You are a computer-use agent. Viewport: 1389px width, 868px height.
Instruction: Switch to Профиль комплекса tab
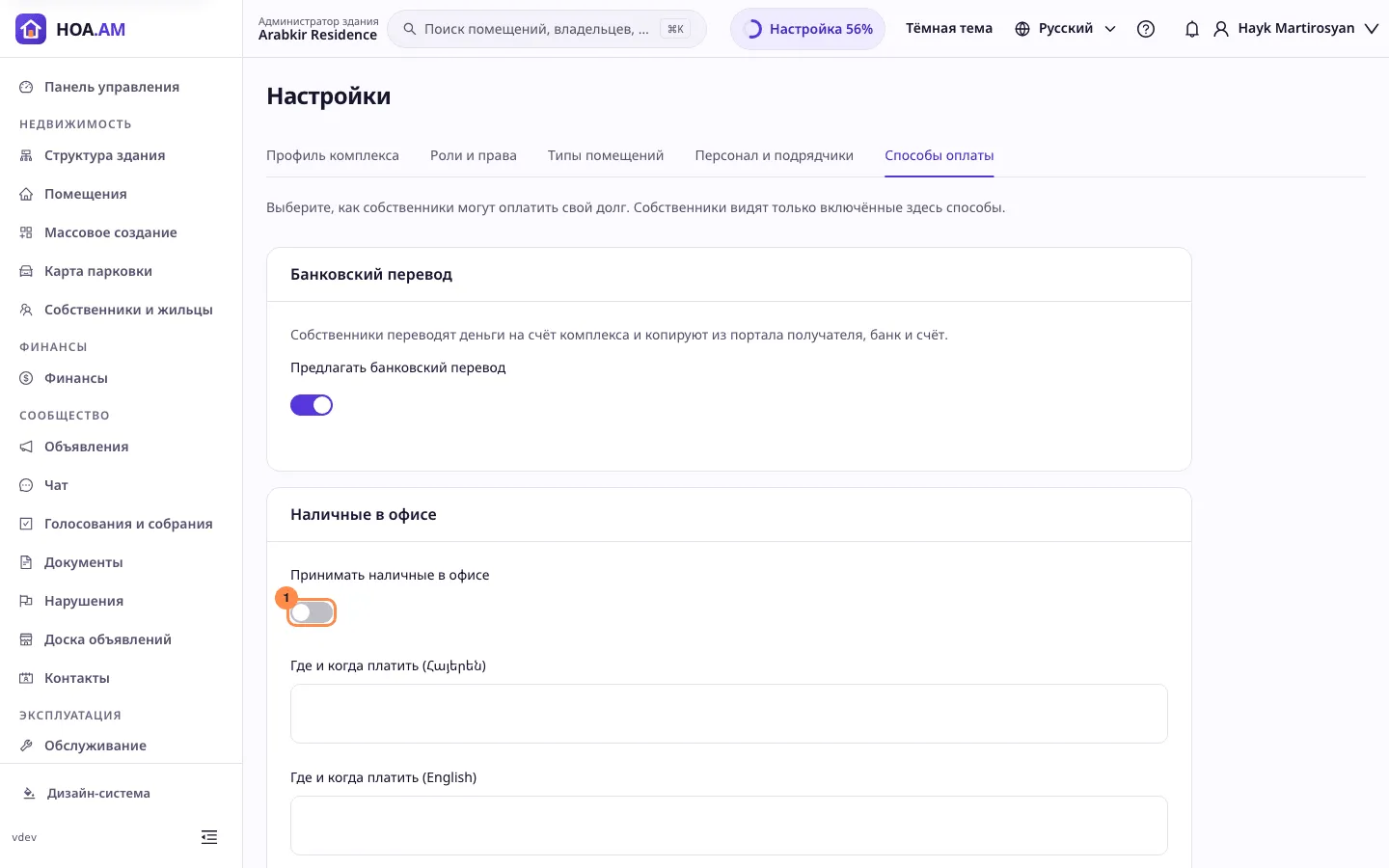coord(333,155)
